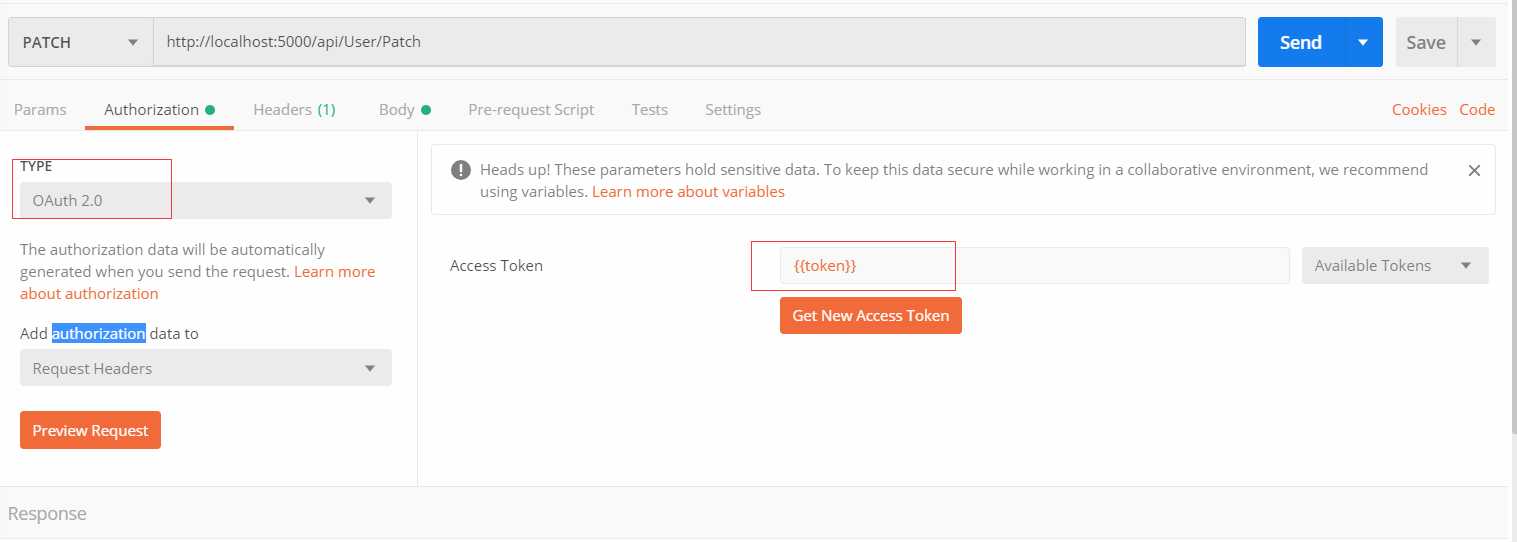Open the Pre-request Script tab
This screenshot has height=542, width=1517.
(x=531, y=110)
